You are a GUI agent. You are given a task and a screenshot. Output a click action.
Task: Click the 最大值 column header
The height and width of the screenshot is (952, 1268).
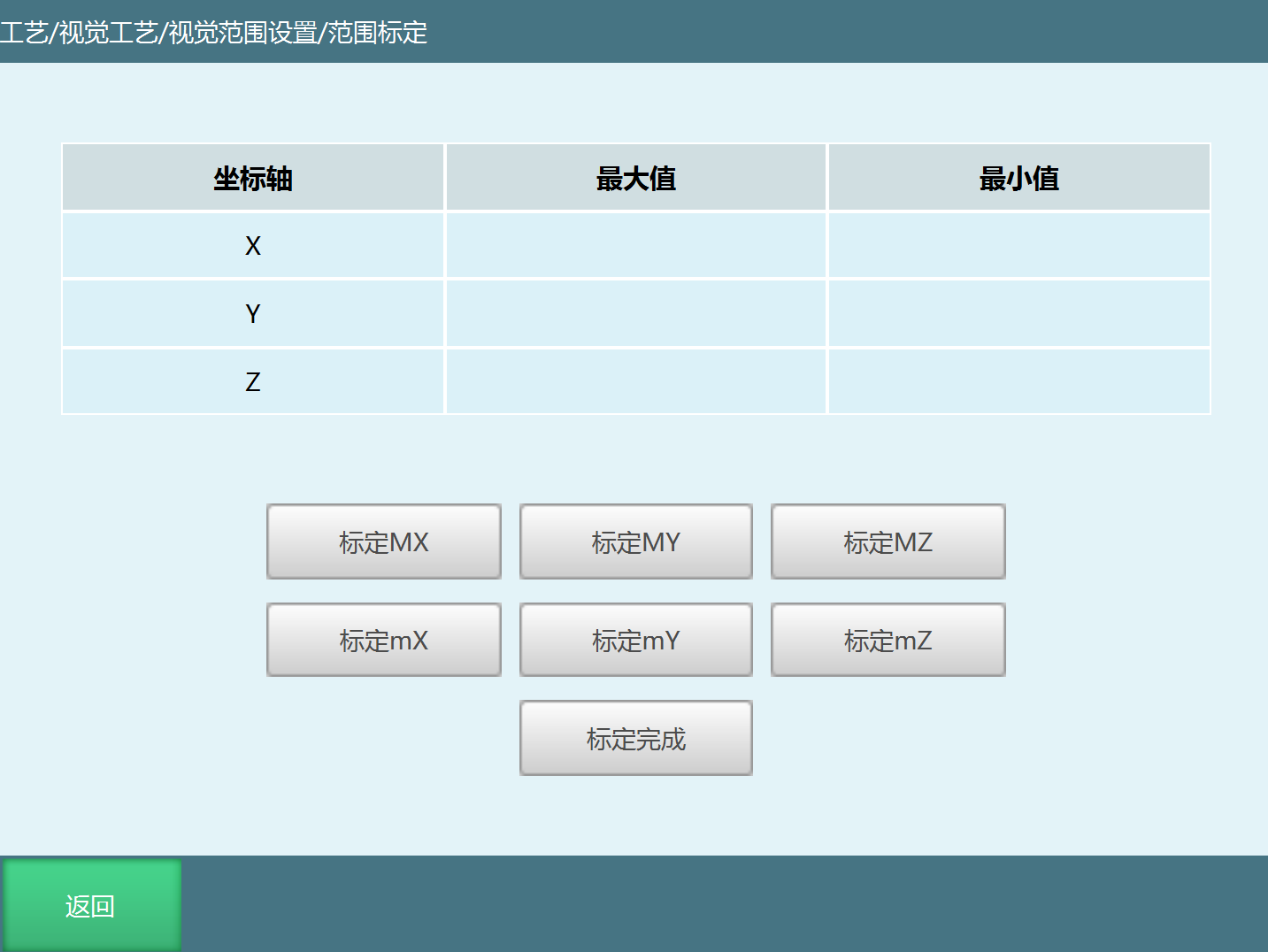pos(635,179)
